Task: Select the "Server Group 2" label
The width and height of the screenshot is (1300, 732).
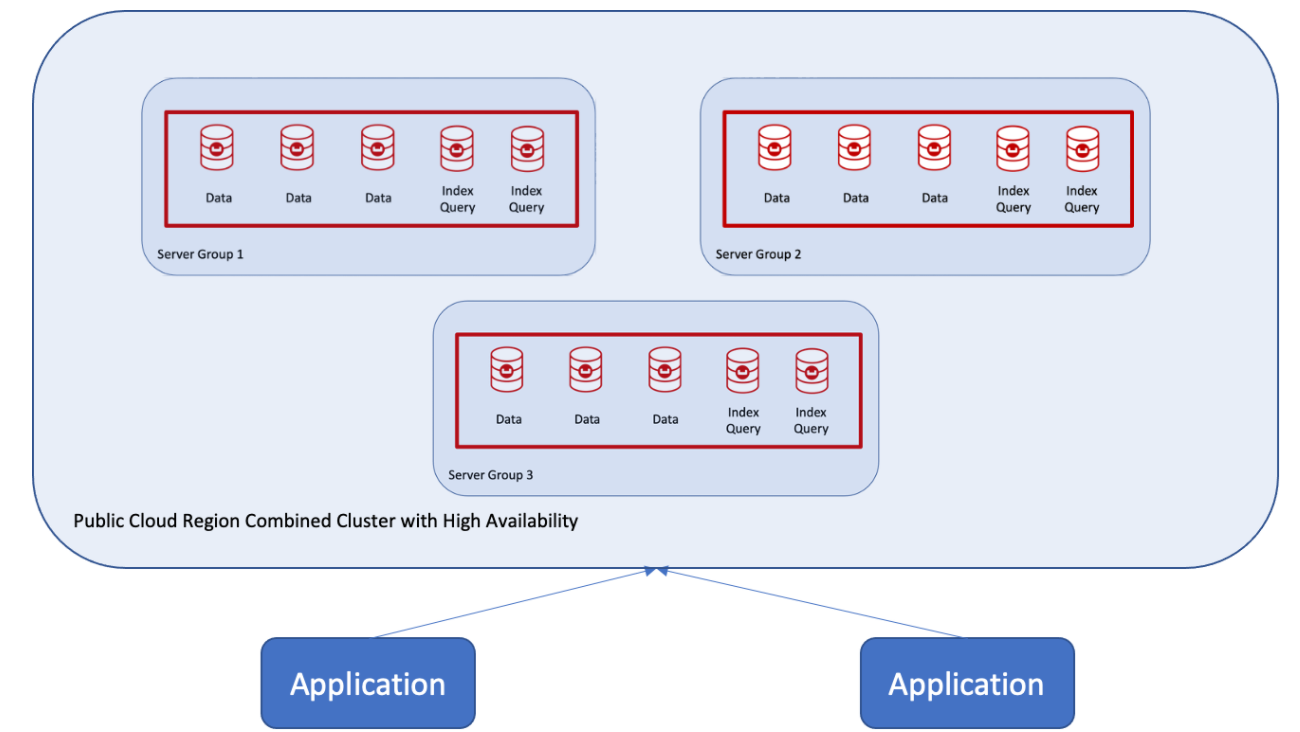Action: 758,254
